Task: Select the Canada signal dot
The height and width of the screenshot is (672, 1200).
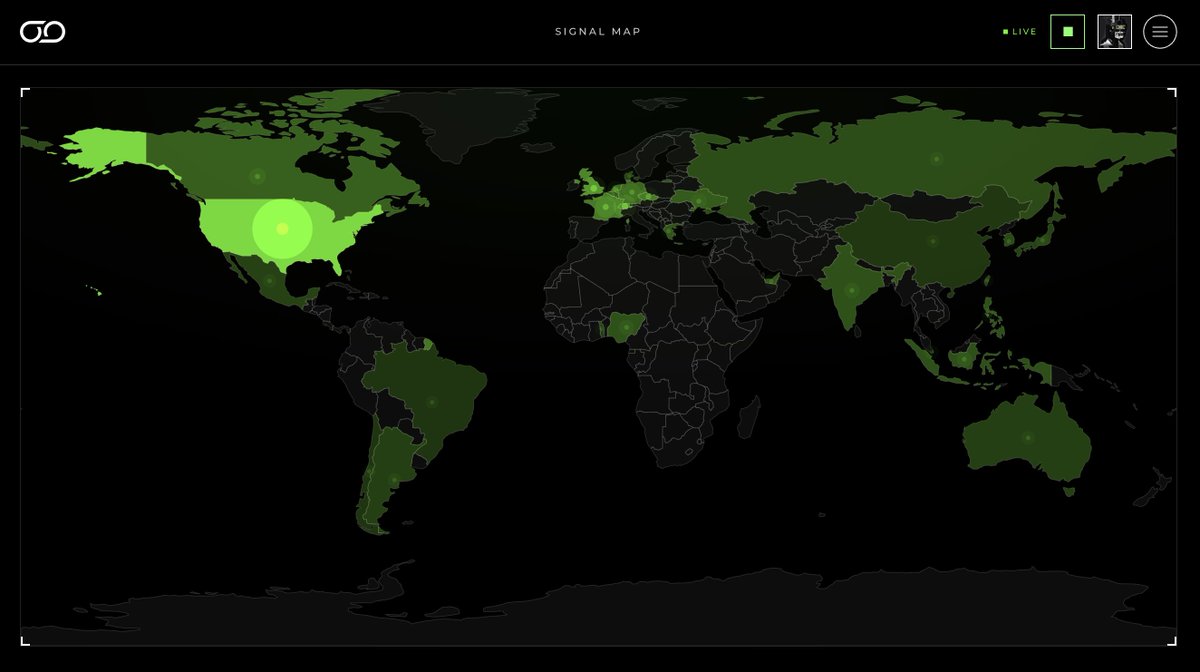Action: [257, 176]
